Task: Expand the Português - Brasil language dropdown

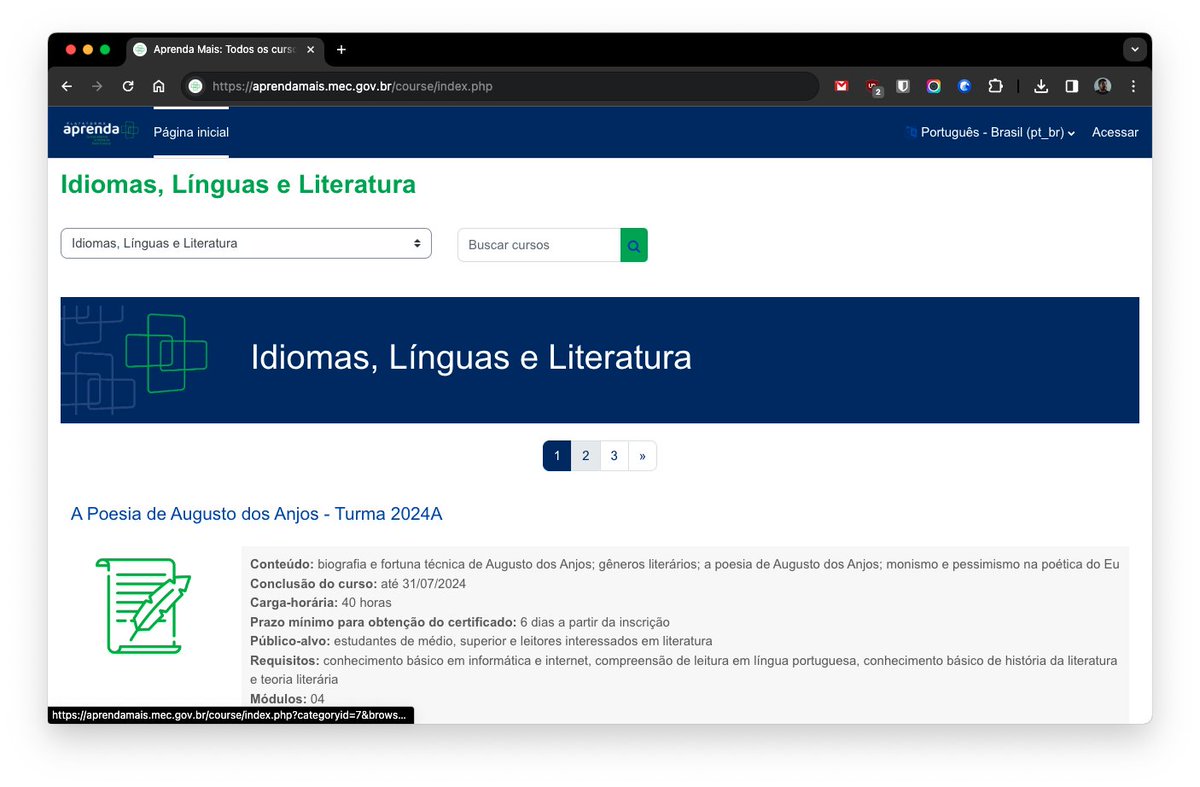Action: (990, 131)
